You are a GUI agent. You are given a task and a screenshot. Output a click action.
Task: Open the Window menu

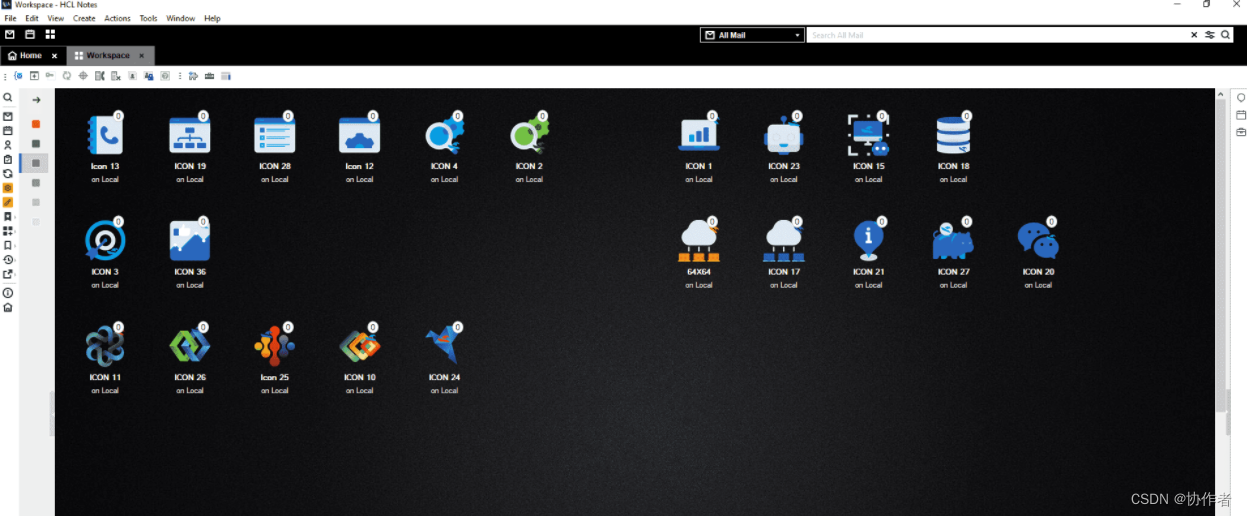181,18
